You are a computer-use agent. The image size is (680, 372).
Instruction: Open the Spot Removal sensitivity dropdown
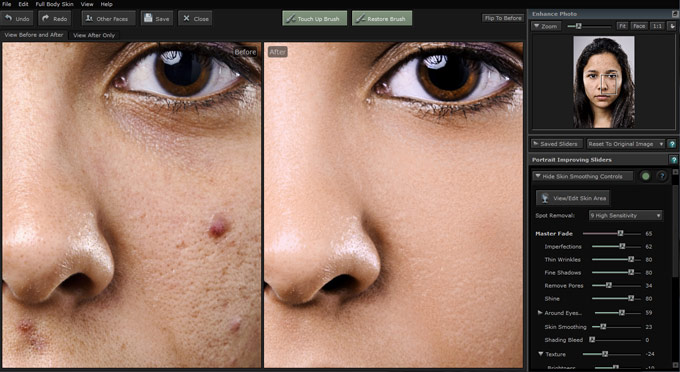click(625, 215)
